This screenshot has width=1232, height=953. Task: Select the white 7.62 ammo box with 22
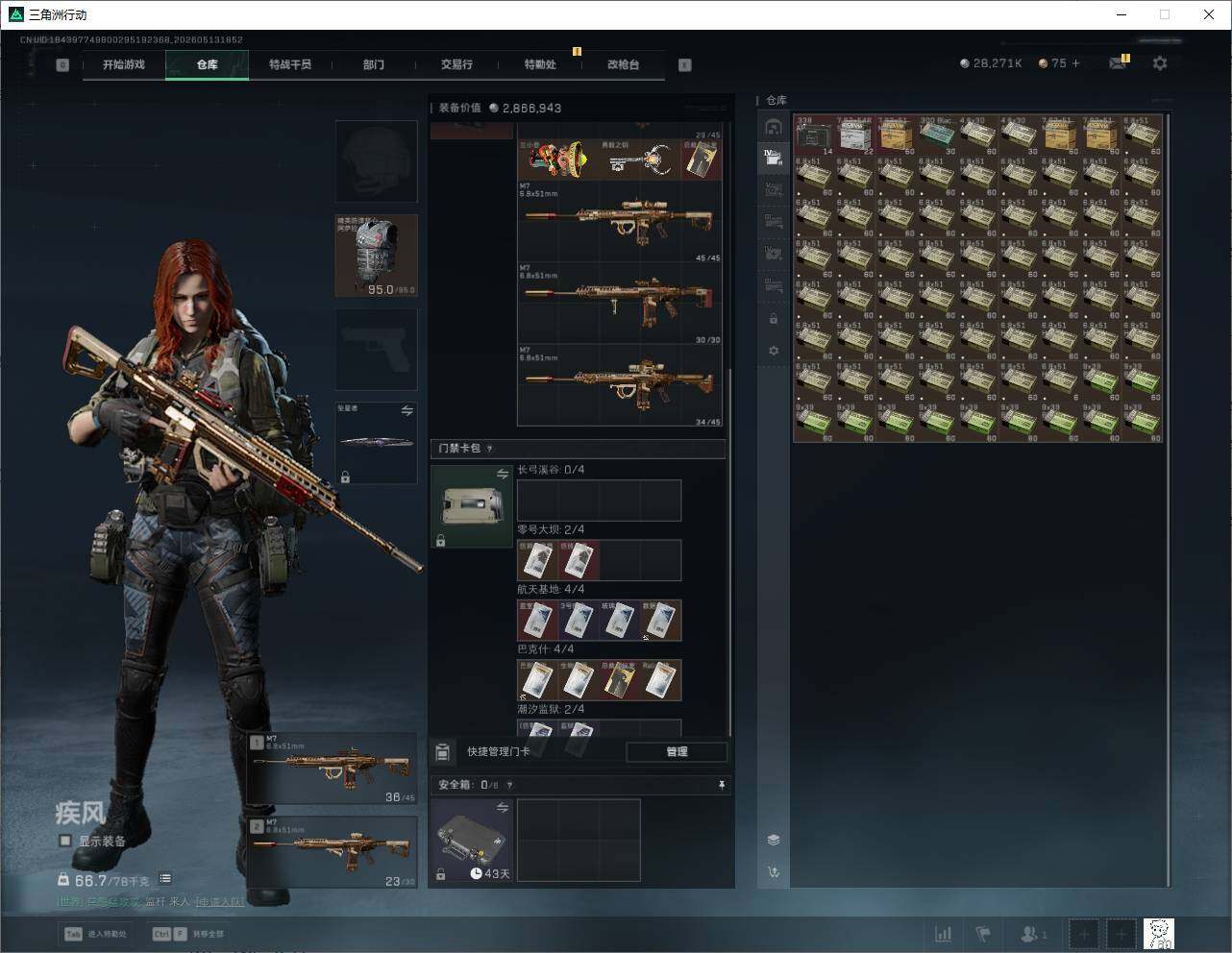[856, 134]
